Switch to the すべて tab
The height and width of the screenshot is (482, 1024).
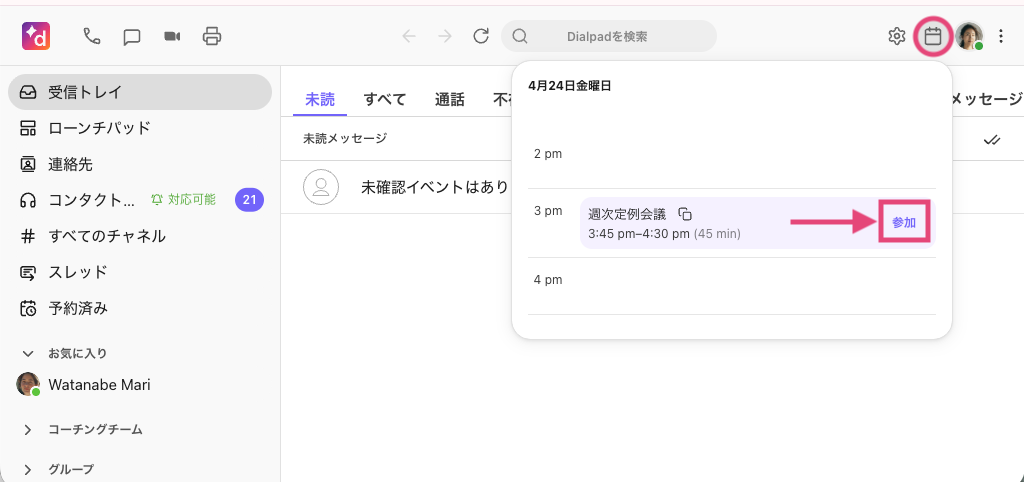(x=385, y=99)
